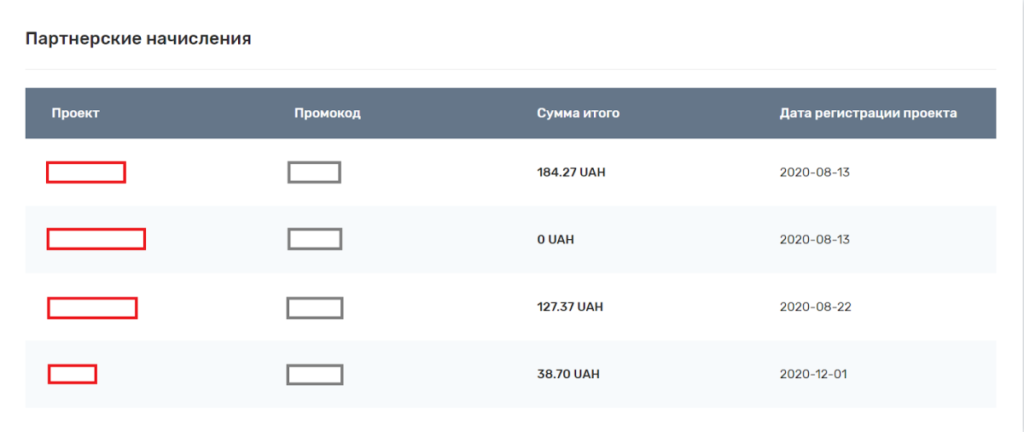The height and width of the screenshot is (432, 1024).
Task: Open the project in the 127.37 UAH row
Action: click(x=92, y=307)
